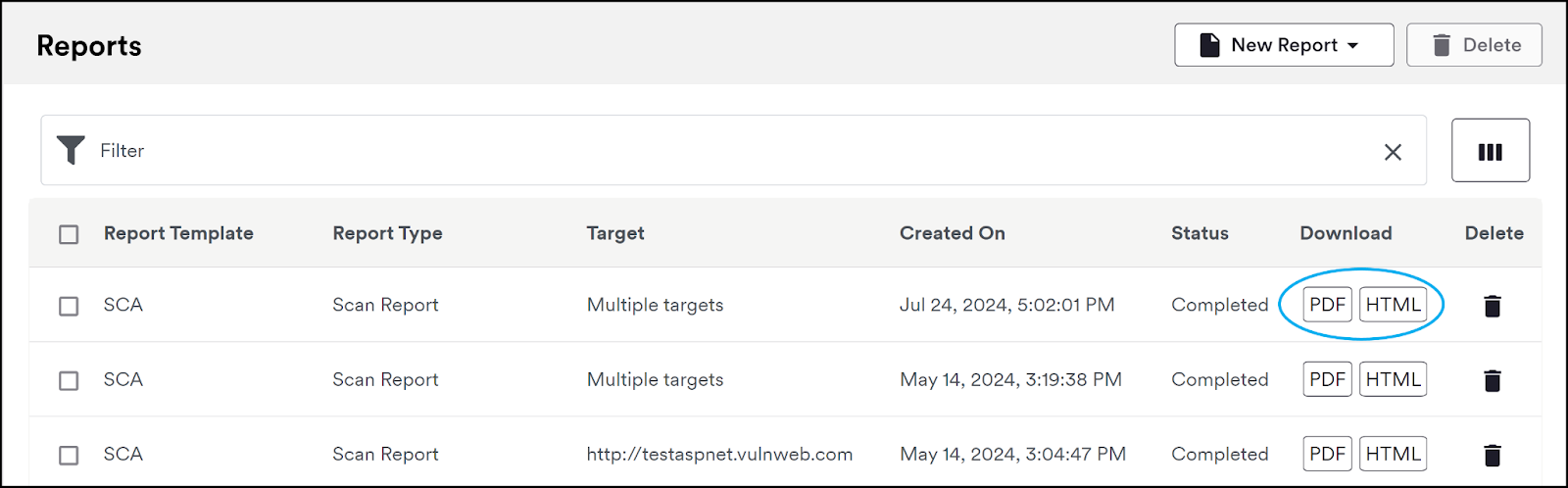
Task: Clear the filter with the X icon
Action: pyautogui.click(x=1393, y=152)
